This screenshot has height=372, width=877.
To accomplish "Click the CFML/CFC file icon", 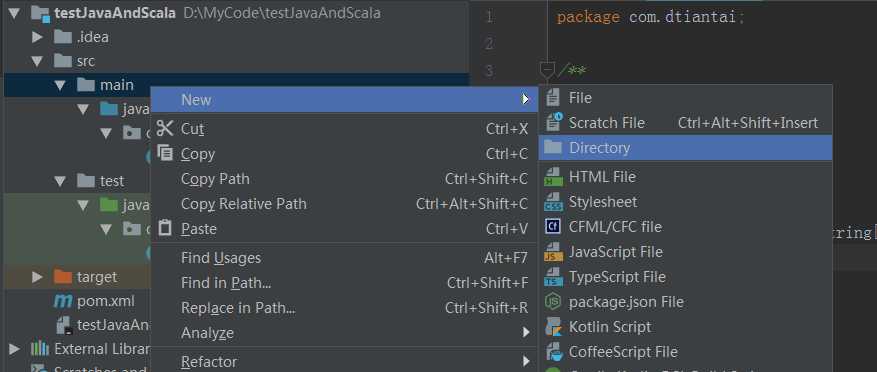I will [553, 227].
